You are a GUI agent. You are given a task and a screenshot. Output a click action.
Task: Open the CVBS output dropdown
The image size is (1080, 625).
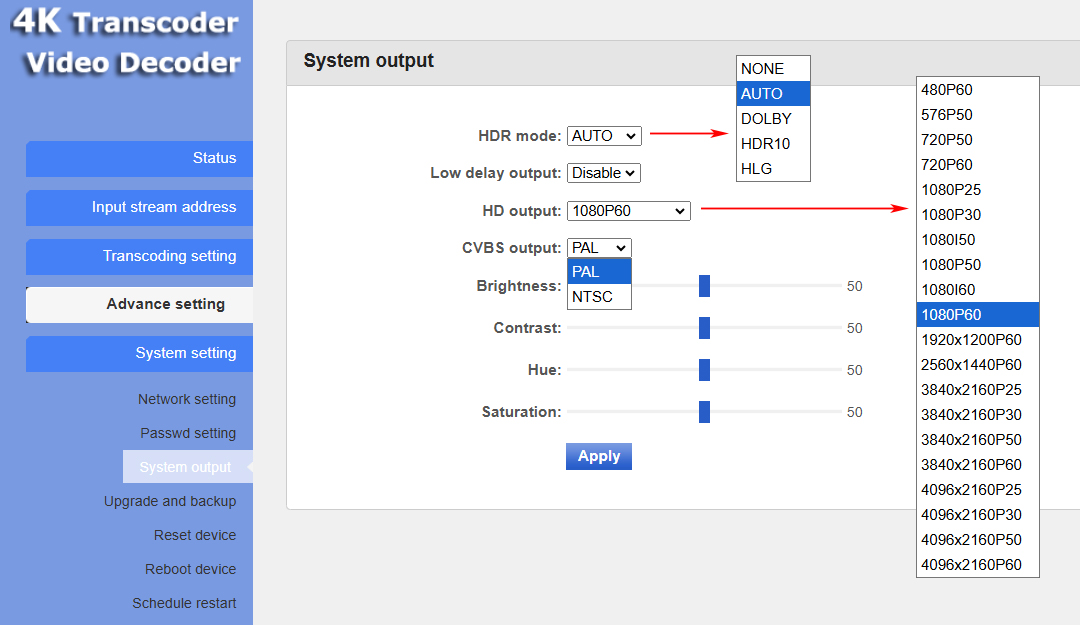(x=599, y=248)
